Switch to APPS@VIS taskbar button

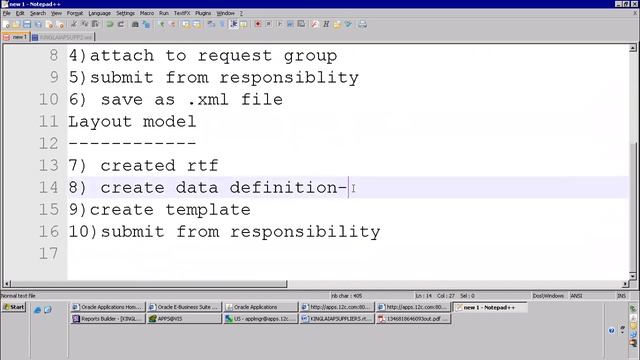(184, 319)
